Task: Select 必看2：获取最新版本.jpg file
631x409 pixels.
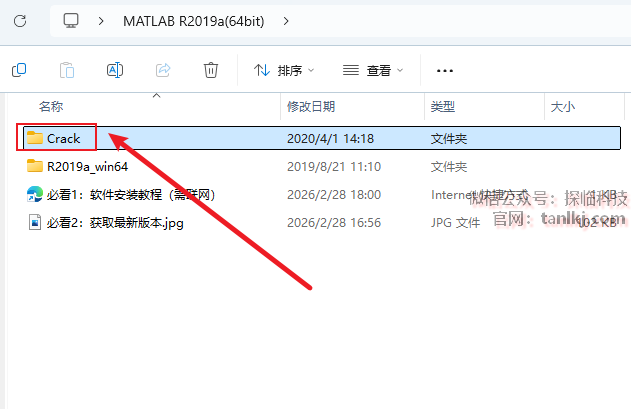Action: click(115, 223)
